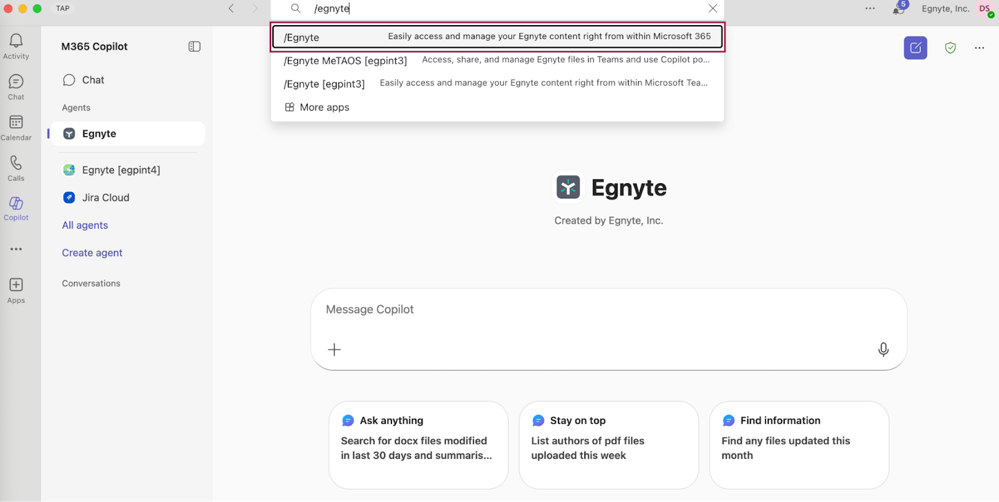Go forward with the right arrow
This screenshot has width=999, height=502.
[255, 8]
